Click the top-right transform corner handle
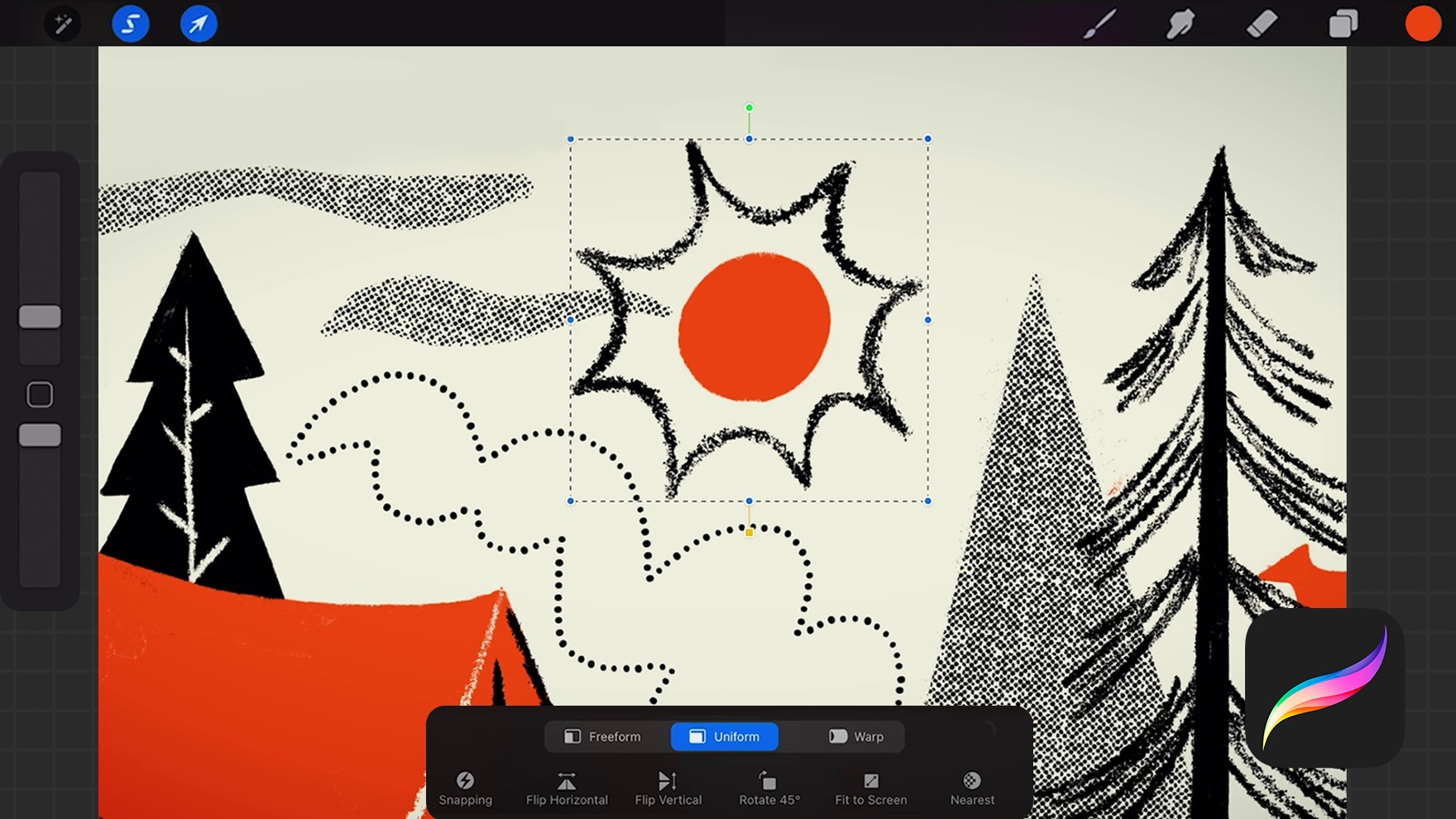This screenshot has height=819, width=1456. coord(928,139)
